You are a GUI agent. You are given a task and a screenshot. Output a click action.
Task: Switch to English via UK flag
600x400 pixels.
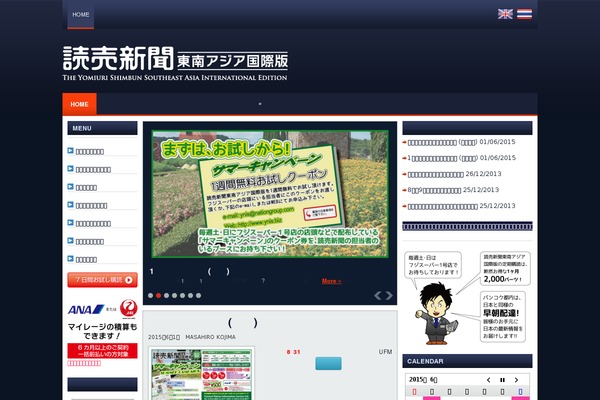[505, 14]
